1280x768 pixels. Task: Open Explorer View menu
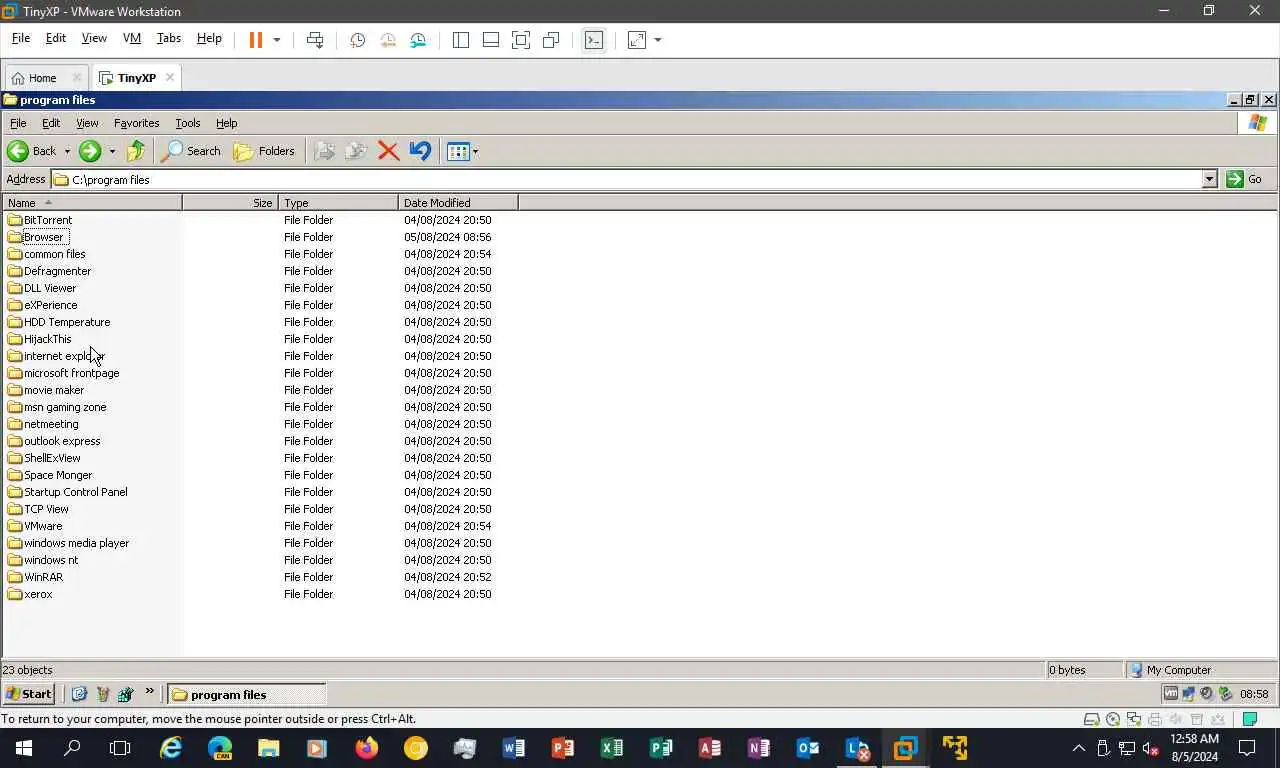pyautogui.click(x=87, y=123)
